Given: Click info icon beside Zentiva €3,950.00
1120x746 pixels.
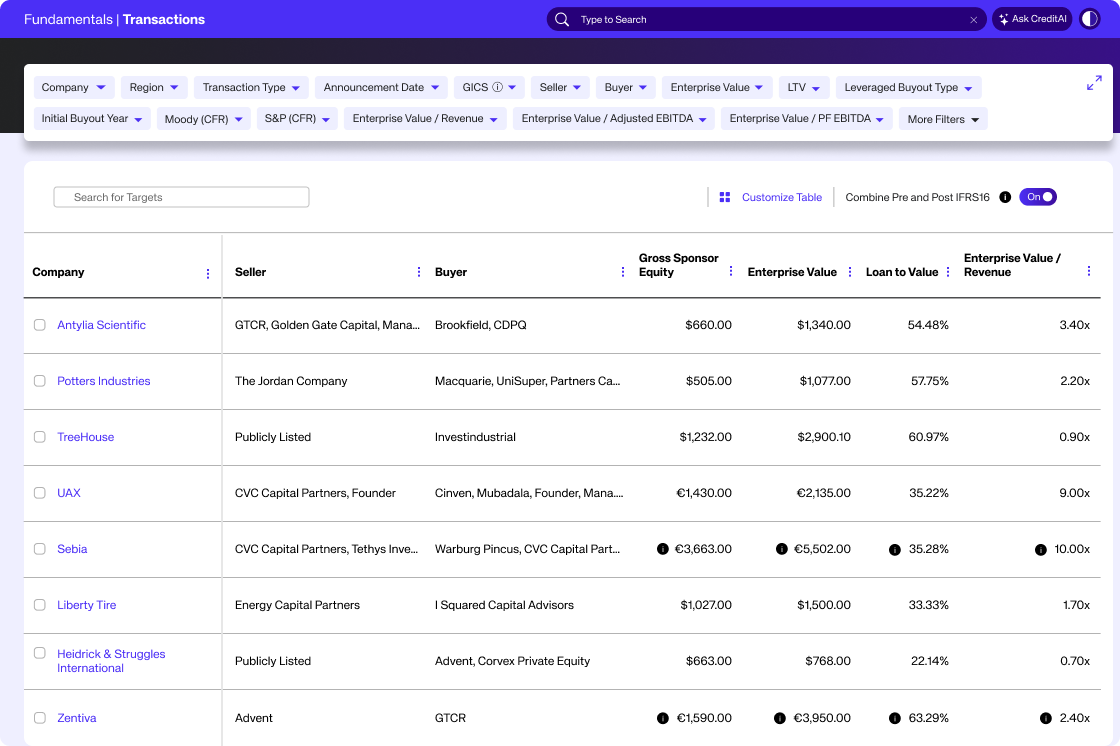Looking at the screenshot, I should [x=780, y=718].
